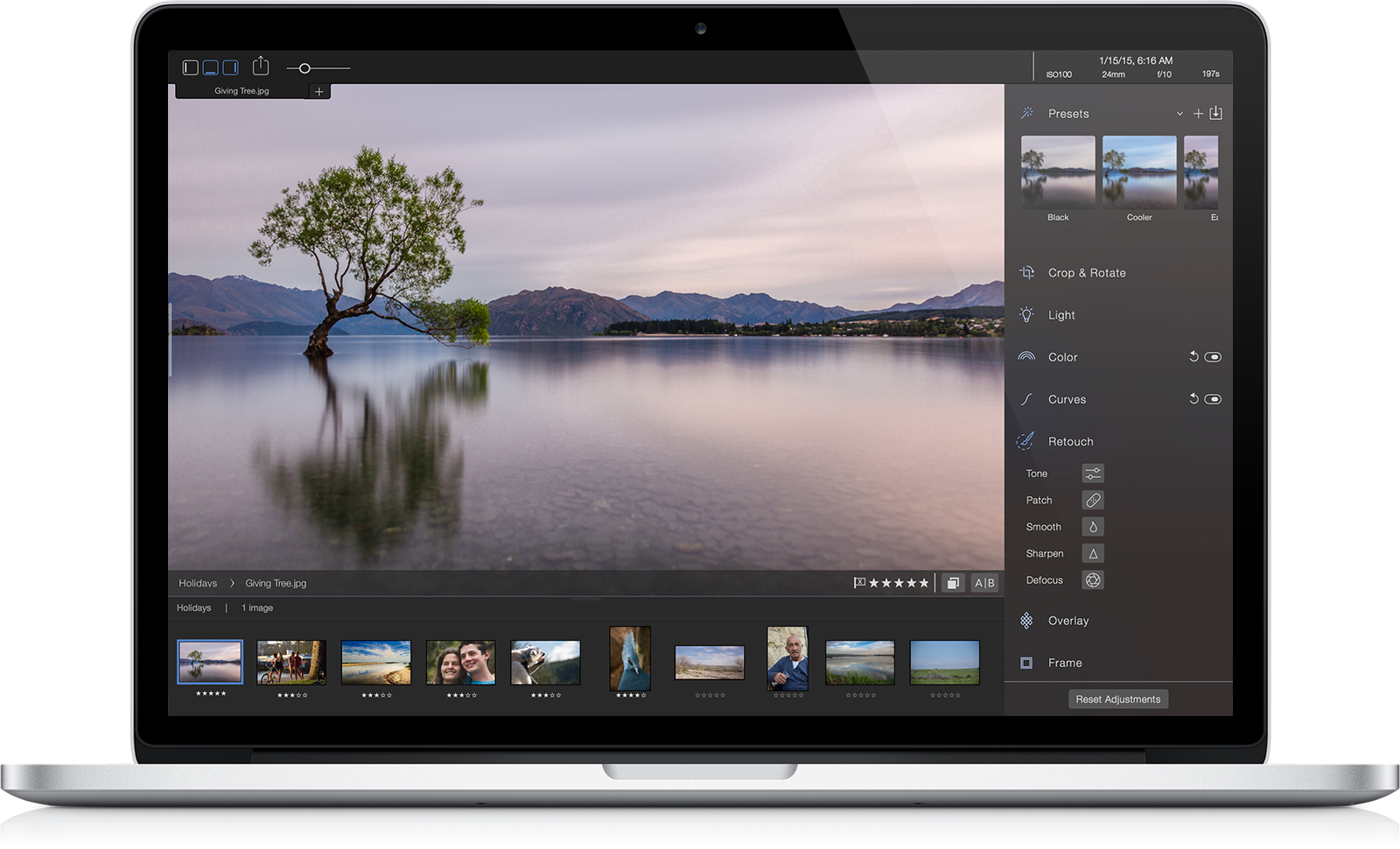Expand the Presets dropdown chevron
The image size is (1400, 849).
tap(1179, 114)
